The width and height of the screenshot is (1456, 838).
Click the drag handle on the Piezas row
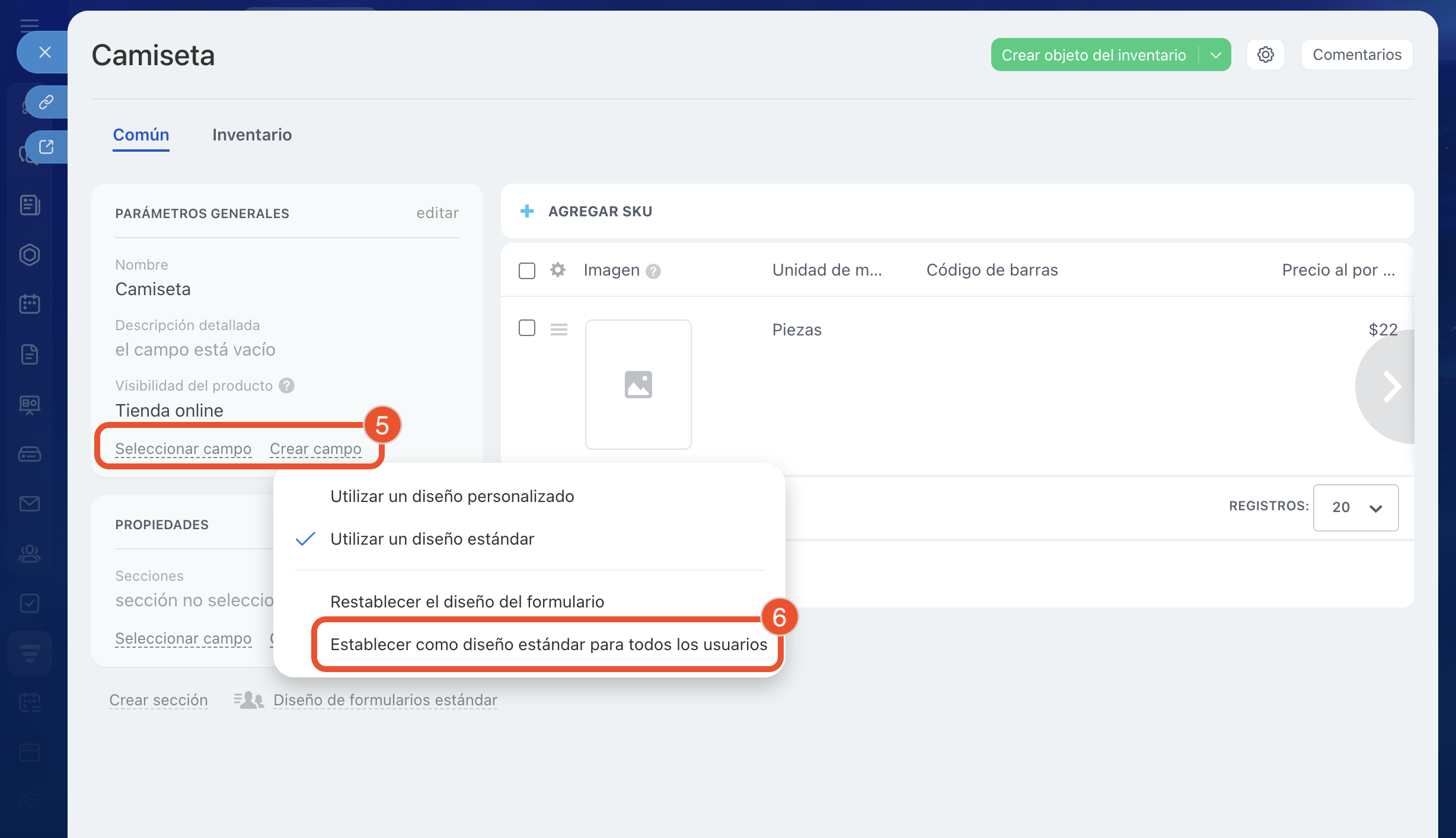coord(558,330)
